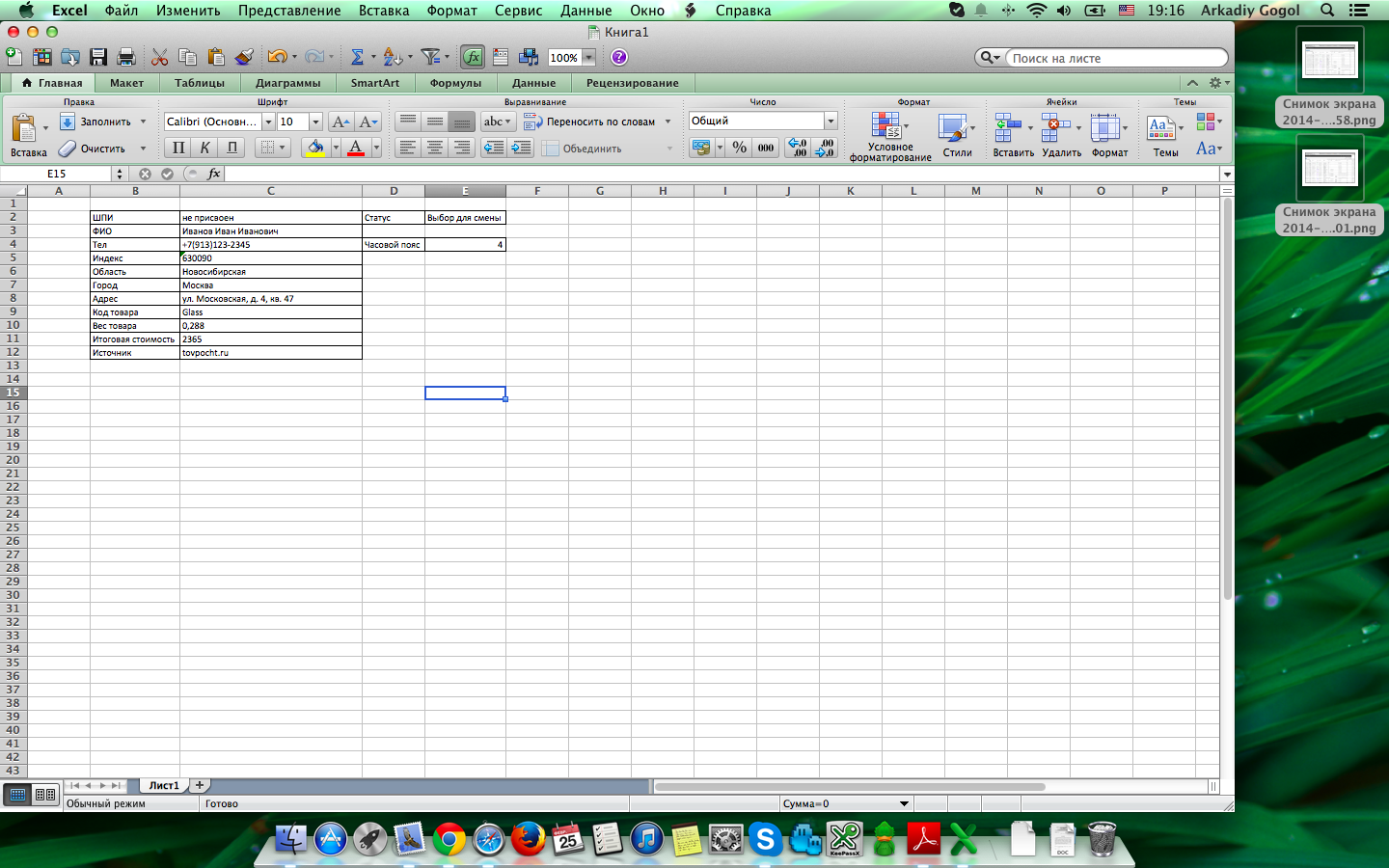This screenshot has width=1389, height=868.
Task: Decrease cell indent
Action: tap(494, 148)
